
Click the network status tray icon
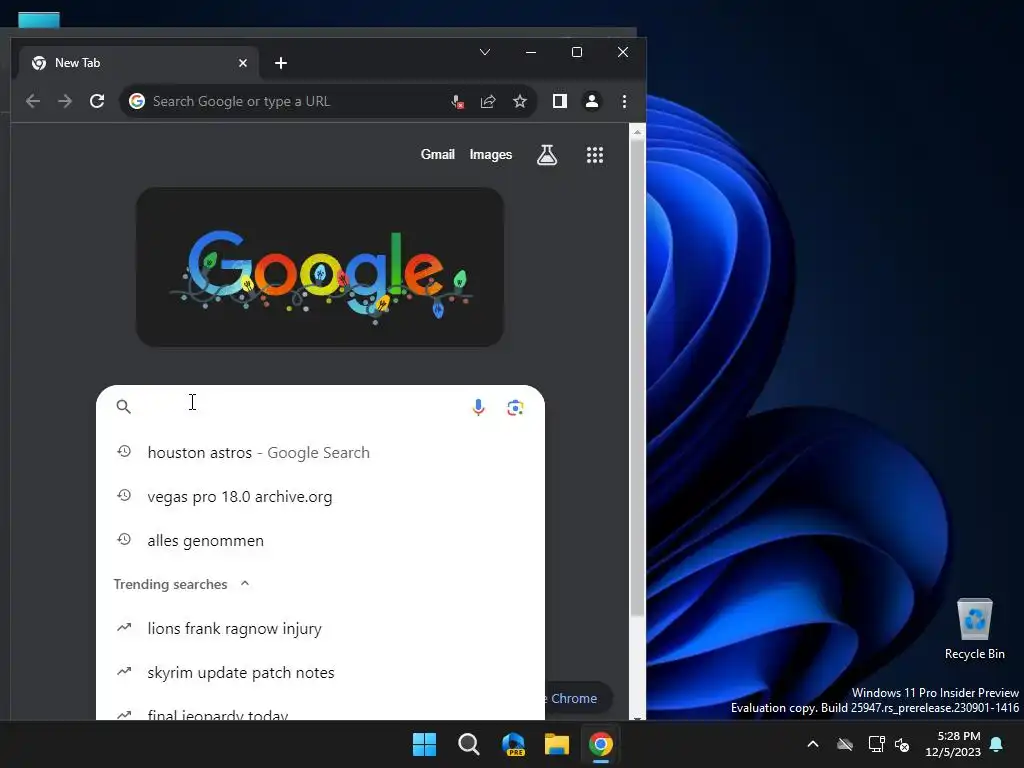point(876,744)
